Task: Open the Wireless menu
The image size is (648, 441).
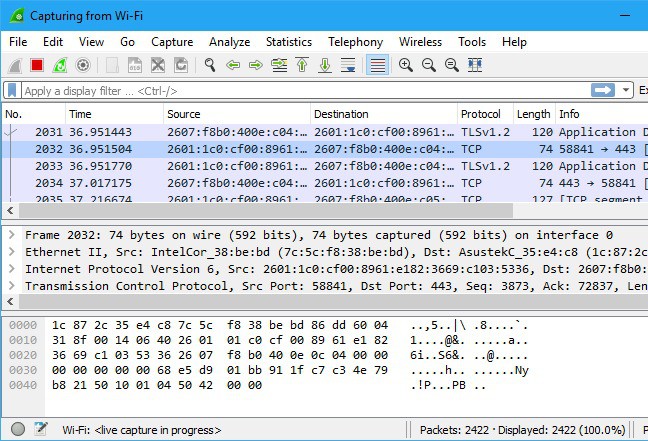Action: (420, 42)
